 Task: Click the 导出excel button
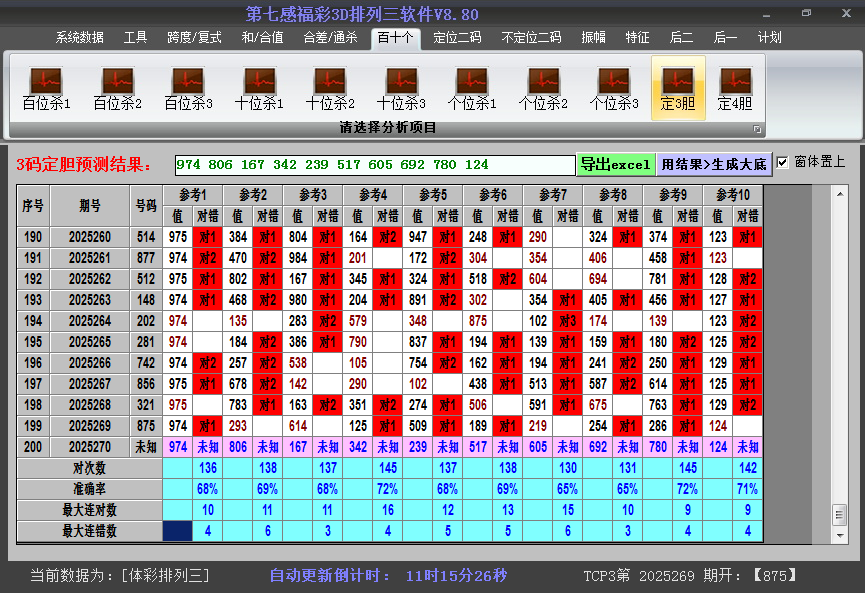click(x=615, y=164)
